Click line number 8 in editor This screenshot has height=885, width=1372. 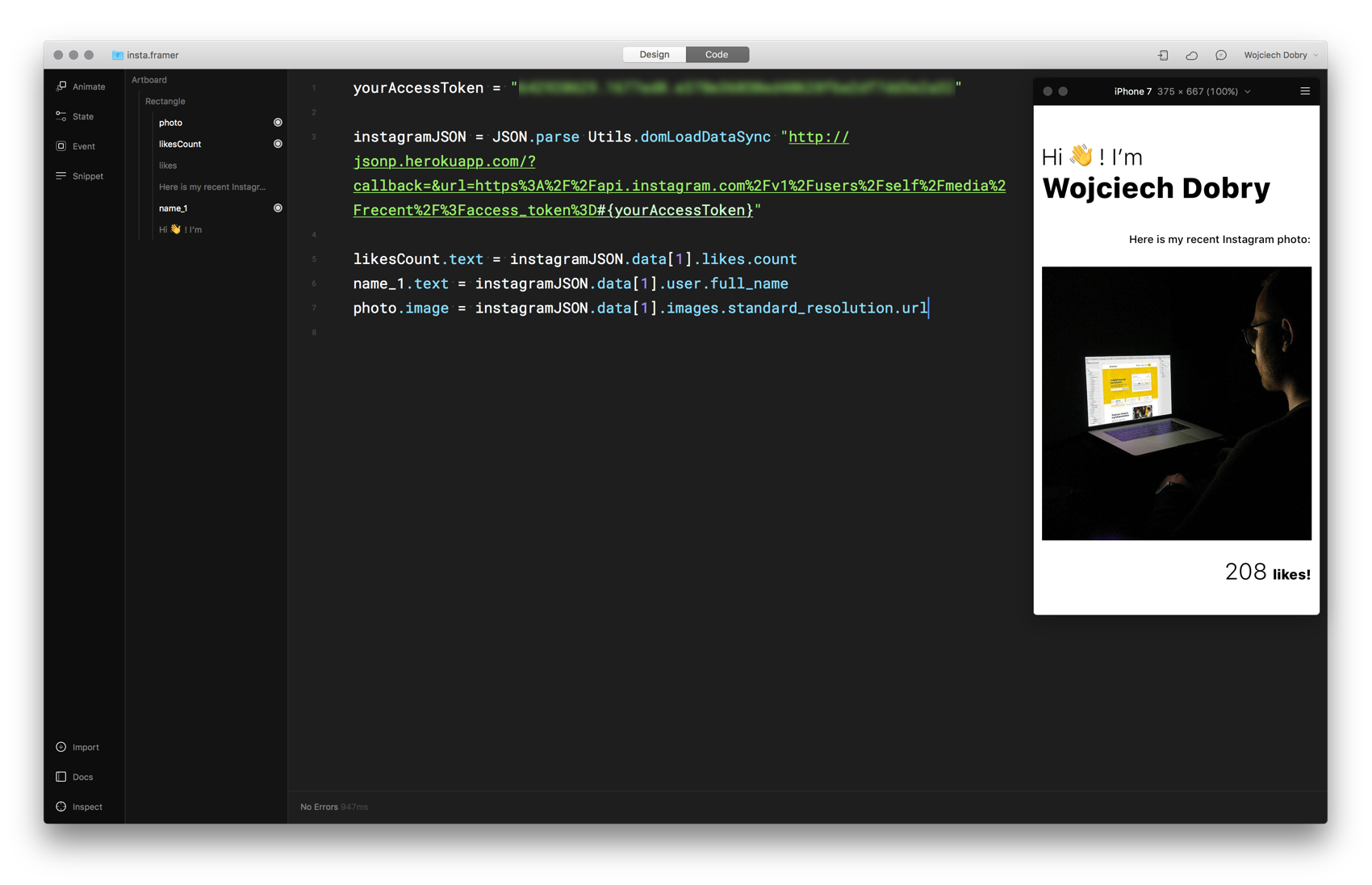314,333
